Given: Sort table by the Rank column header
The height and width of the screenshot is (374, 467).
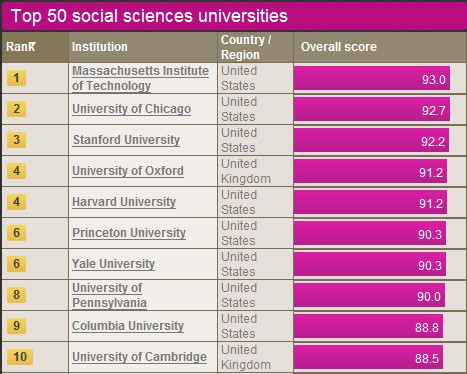Looking at the screenshot, I should click(x=21, y=47).
